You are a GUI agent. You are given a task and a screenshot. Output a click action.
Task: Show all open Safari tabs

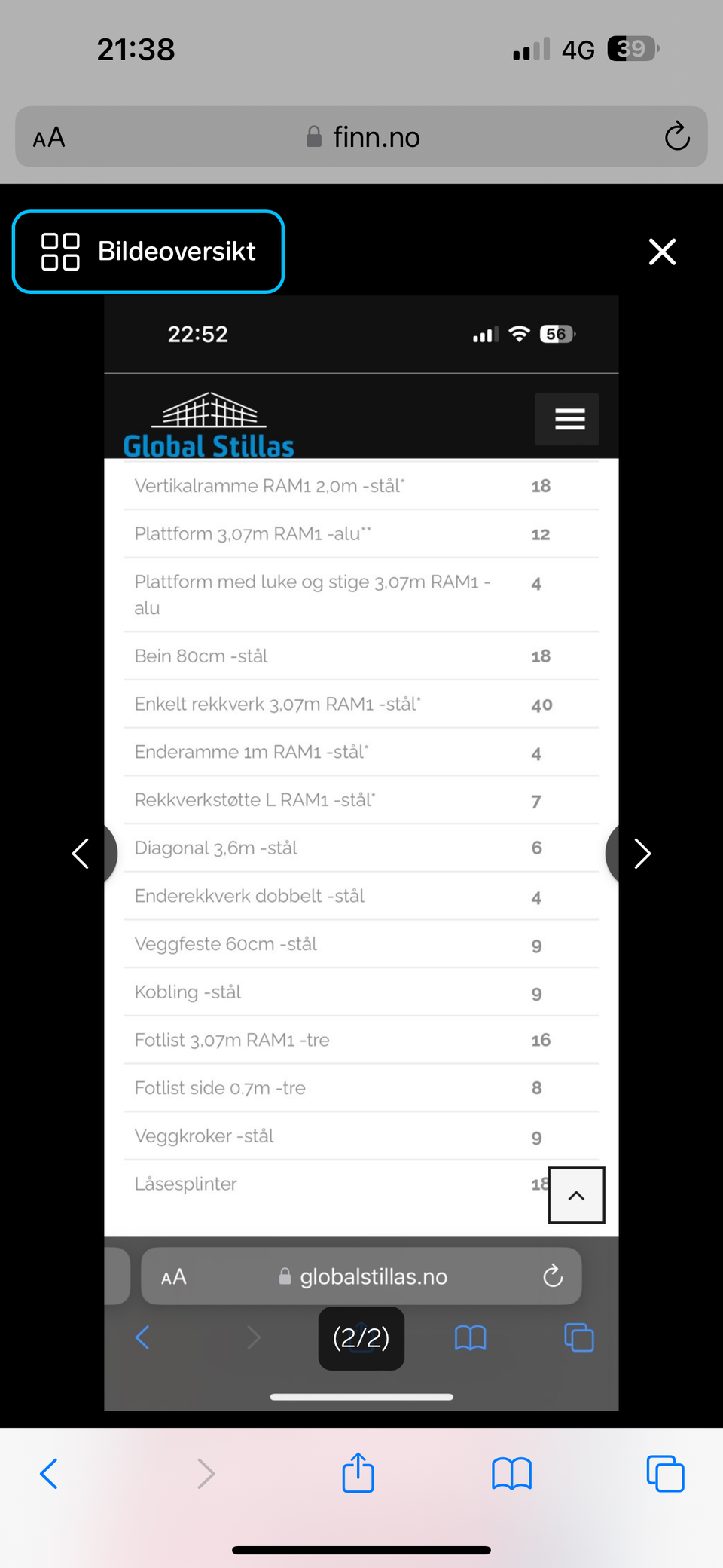pos(665,1473)
